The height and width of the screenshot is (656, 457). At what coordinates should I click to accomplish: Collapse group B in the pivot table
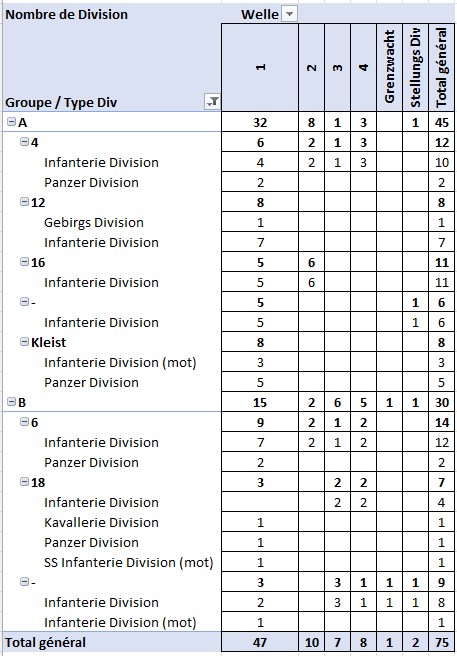pyautogui.click(x=11, y=402)
